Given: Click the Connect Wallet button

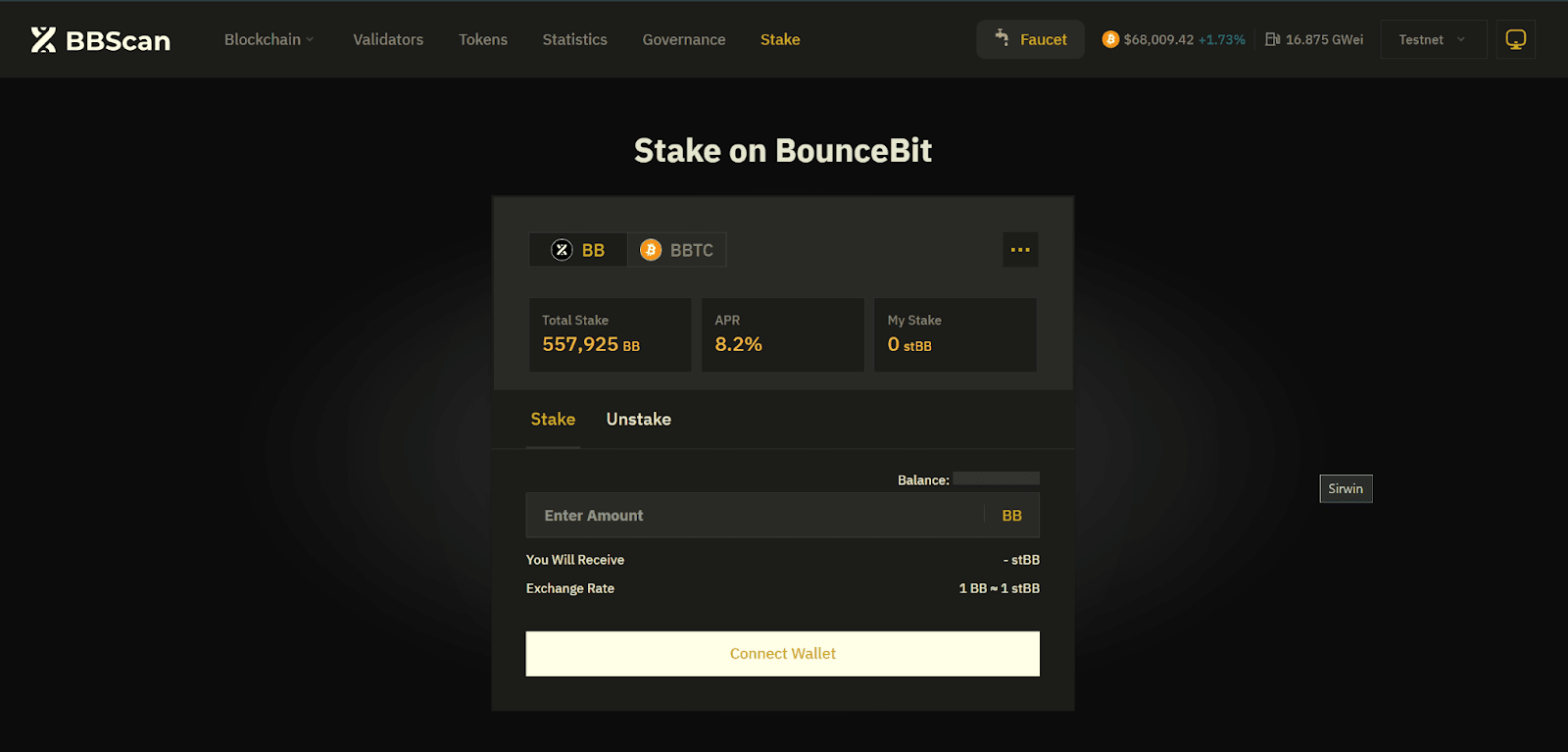Looking at the screenshot, I should click(x=782, y=654).
